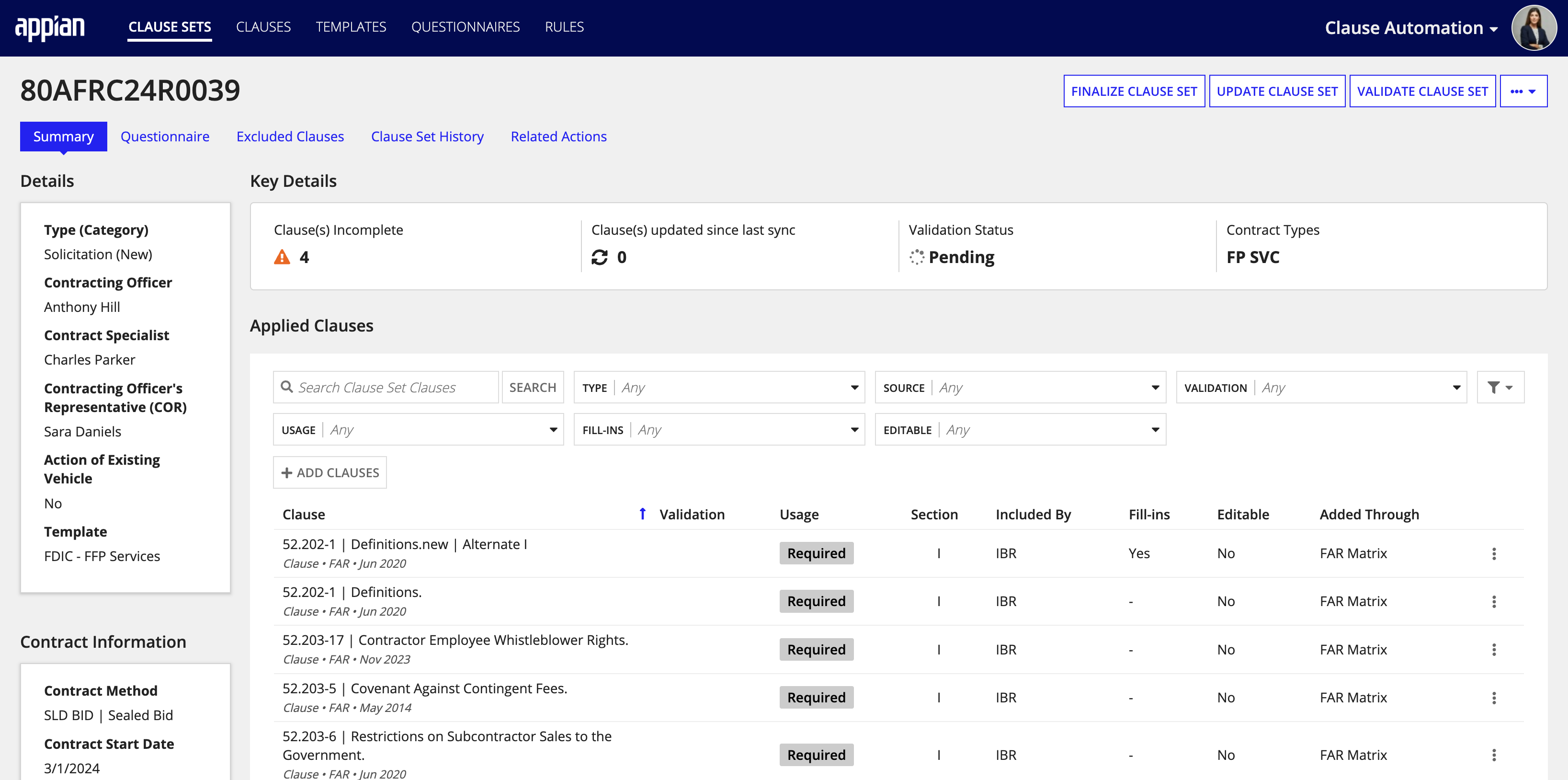Click FINALIZE CLAUSE SET button

1134,92
